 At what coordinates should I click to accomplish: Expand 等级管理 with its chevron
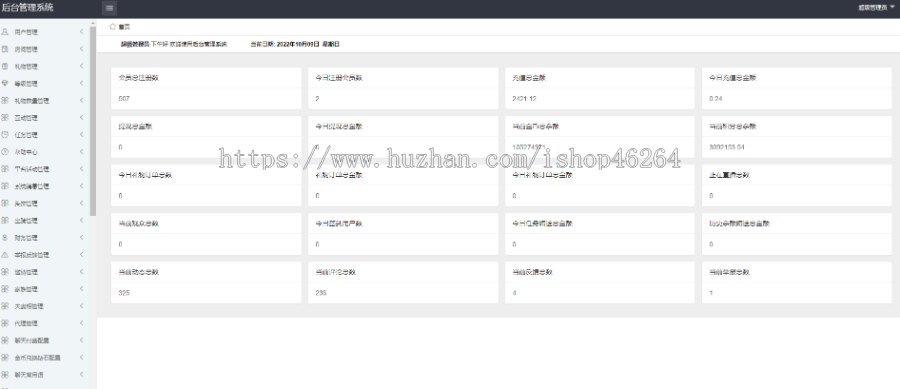pos(82,83)
